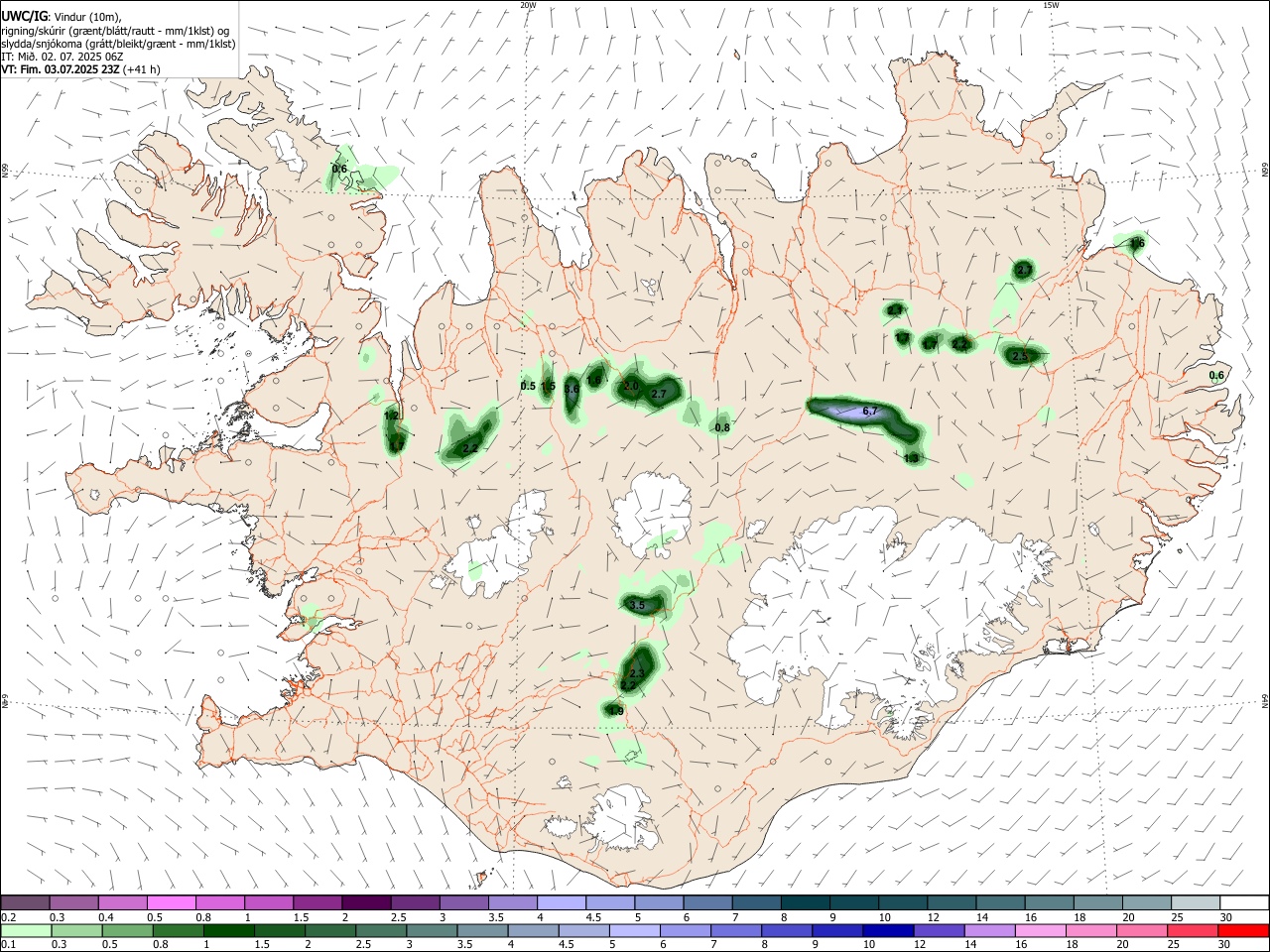The height and width of the screenshot is (952, 1270).
Task: Select light purple 14 swatch in green-to-red legend
Action: pyautogui.click(x=988, y=930)
